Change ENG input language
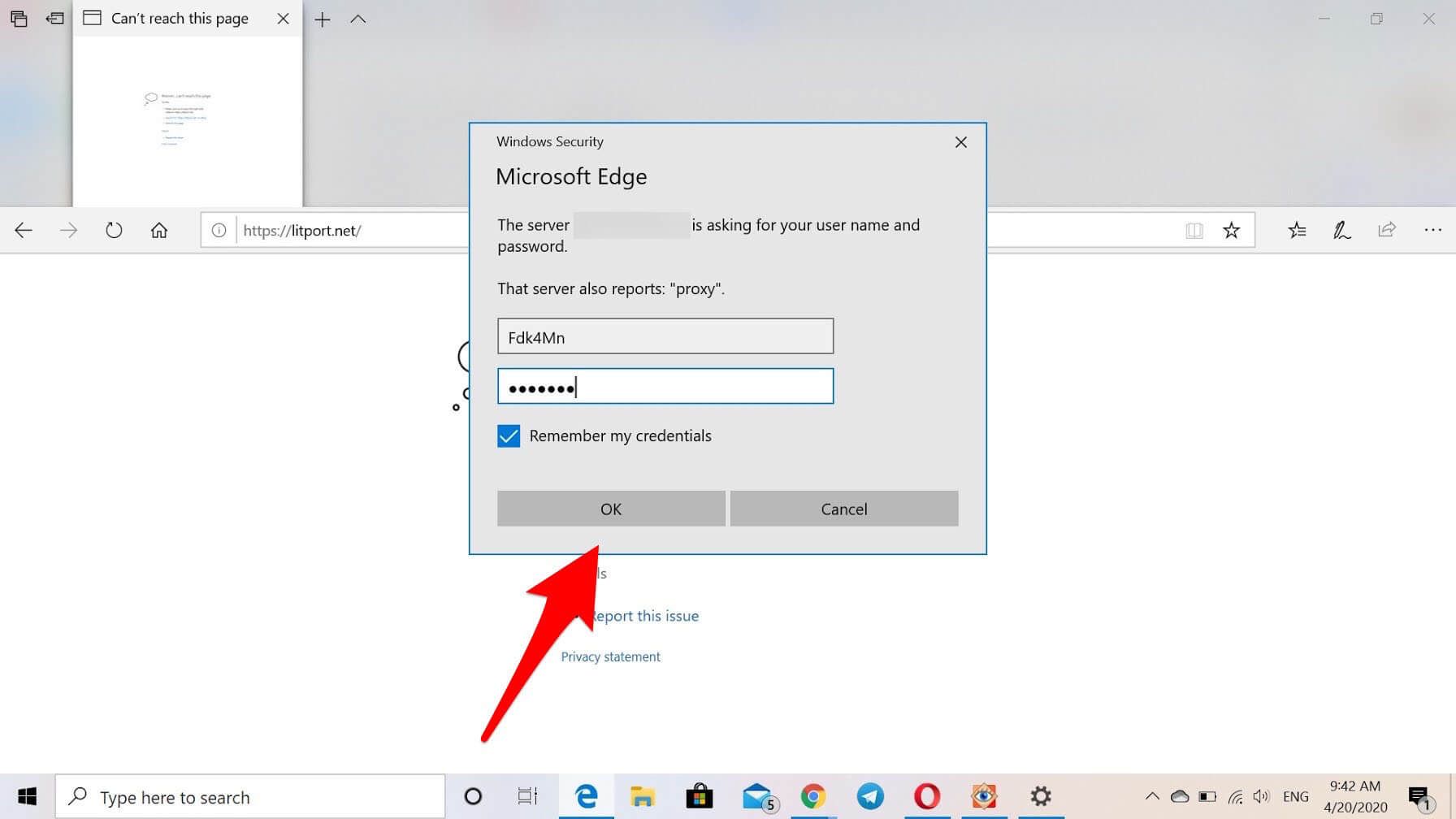 (1296, 797)
